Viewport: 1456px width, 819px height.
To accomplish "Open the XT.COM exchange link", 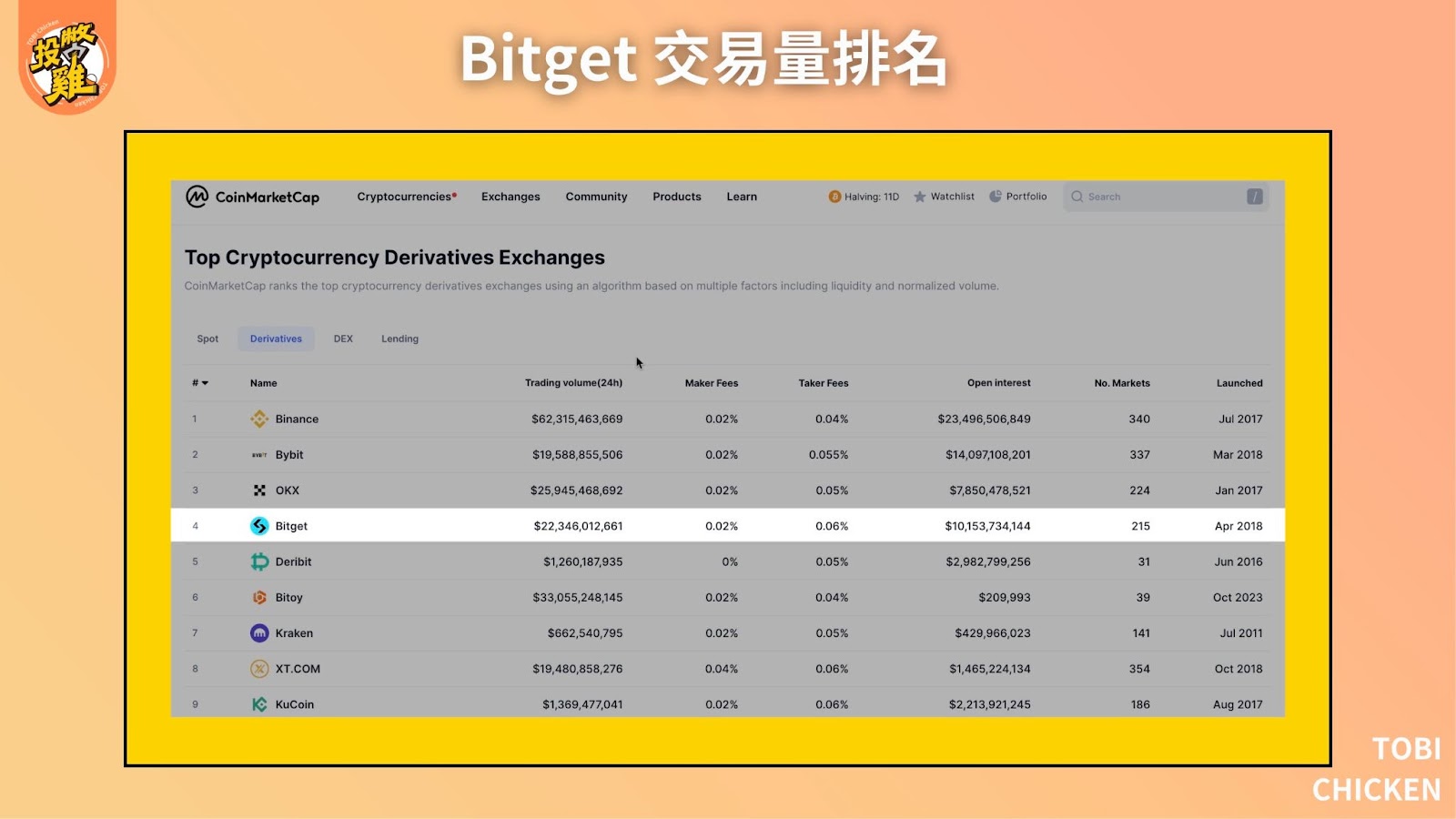I will [298, 669].
